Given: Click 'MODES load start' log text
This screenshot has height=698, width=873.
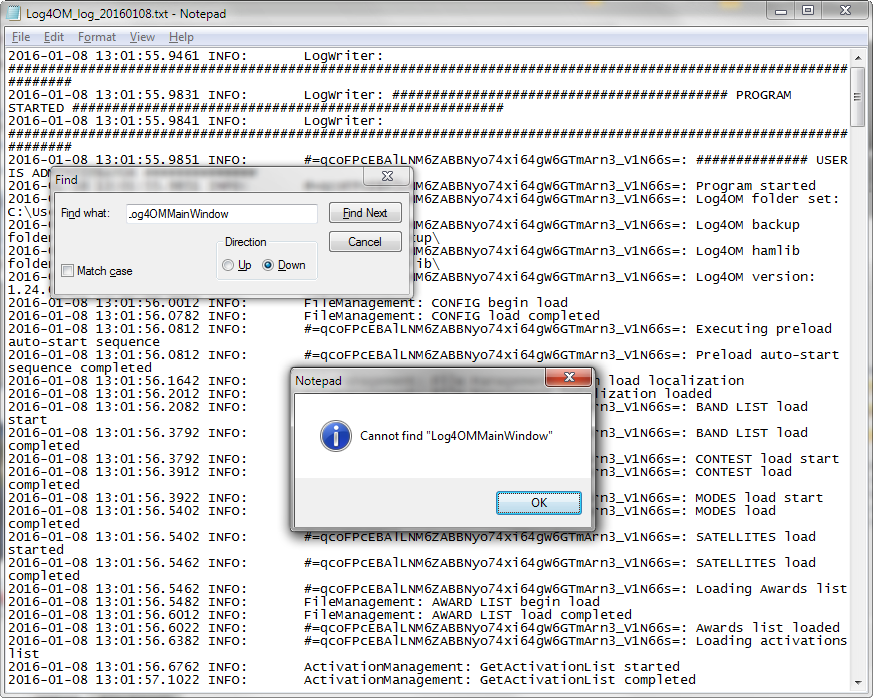Looking at the screenshot, I should tap(759, 498).
